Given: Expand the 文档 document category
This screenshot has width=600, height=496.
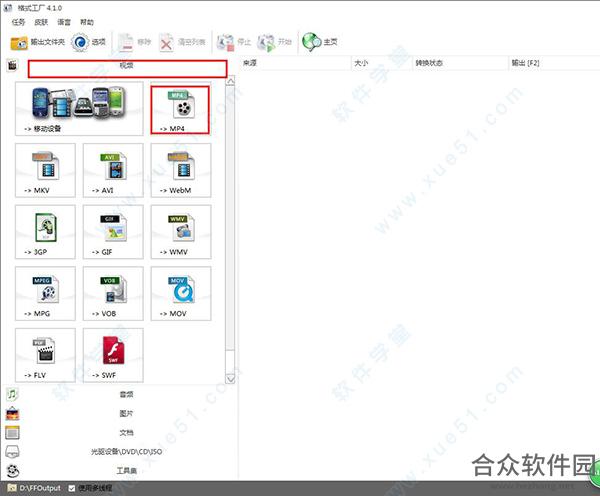Looking at the screenshot, I should tap(126, 432).
